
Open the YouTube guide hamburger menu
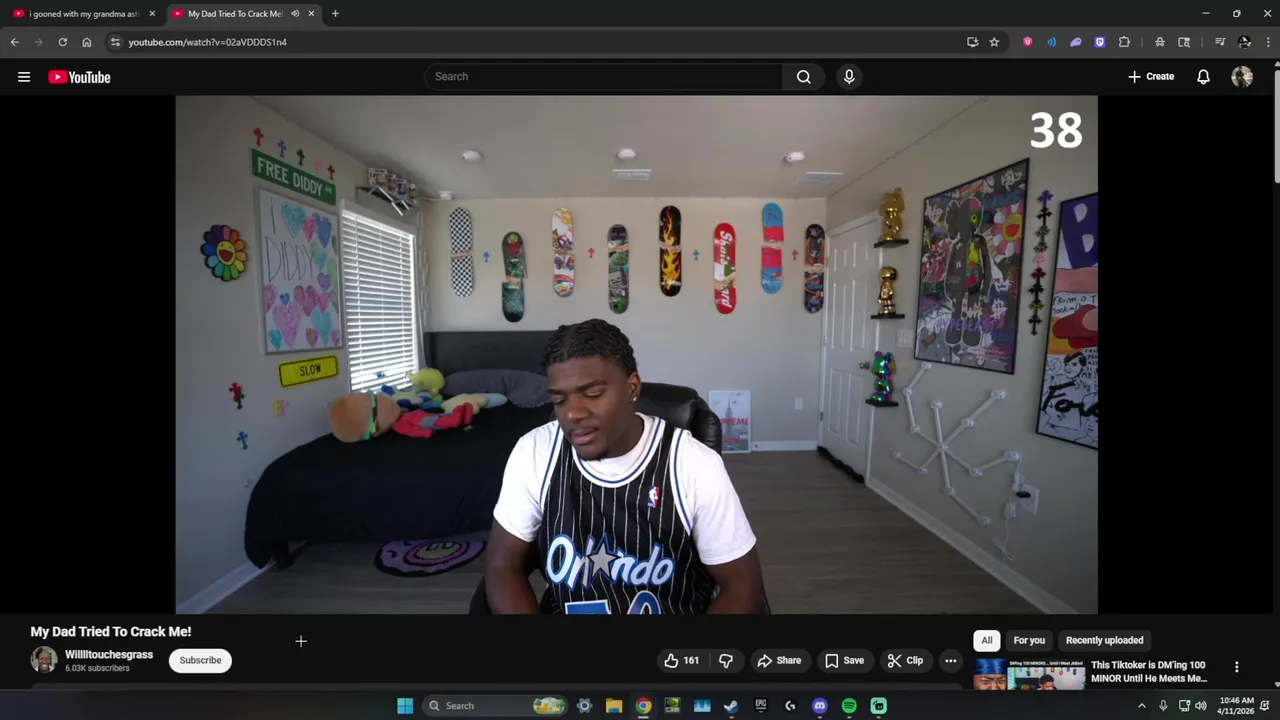pyautogui.click(x=24, y=77)
